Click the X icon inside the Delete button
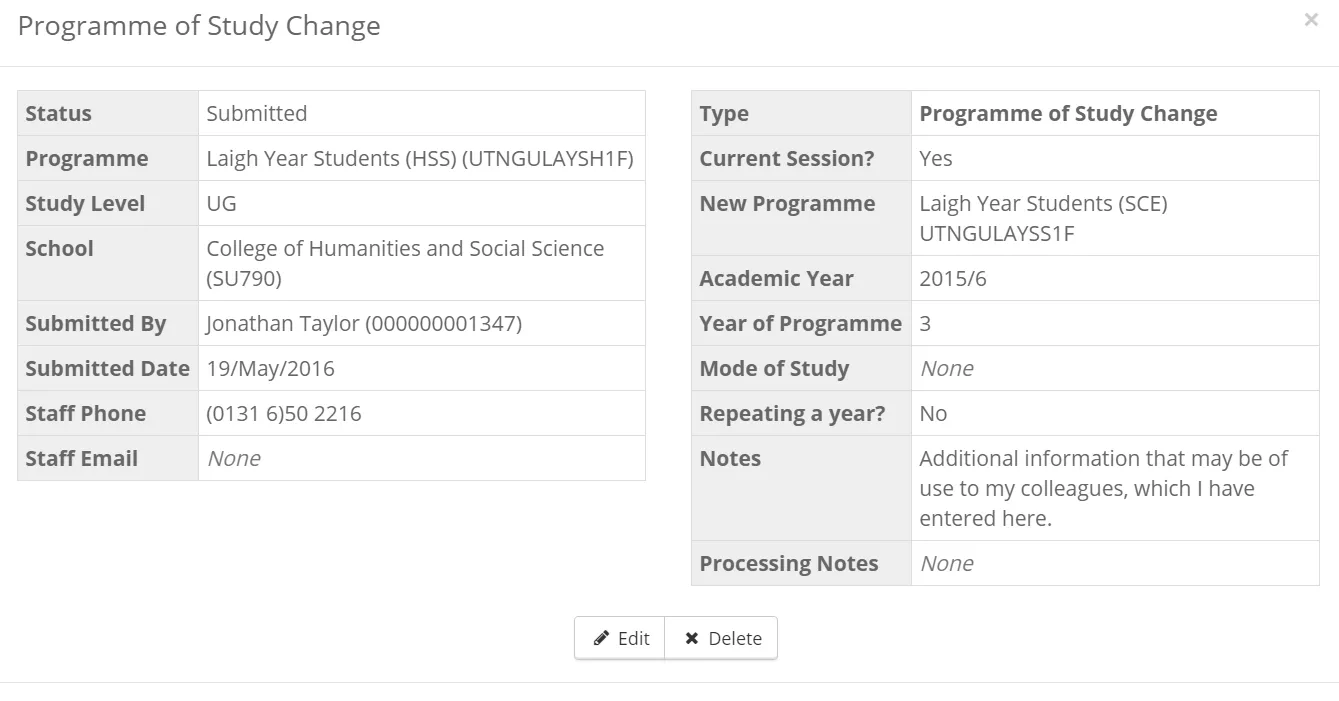 tap(691, 637)
